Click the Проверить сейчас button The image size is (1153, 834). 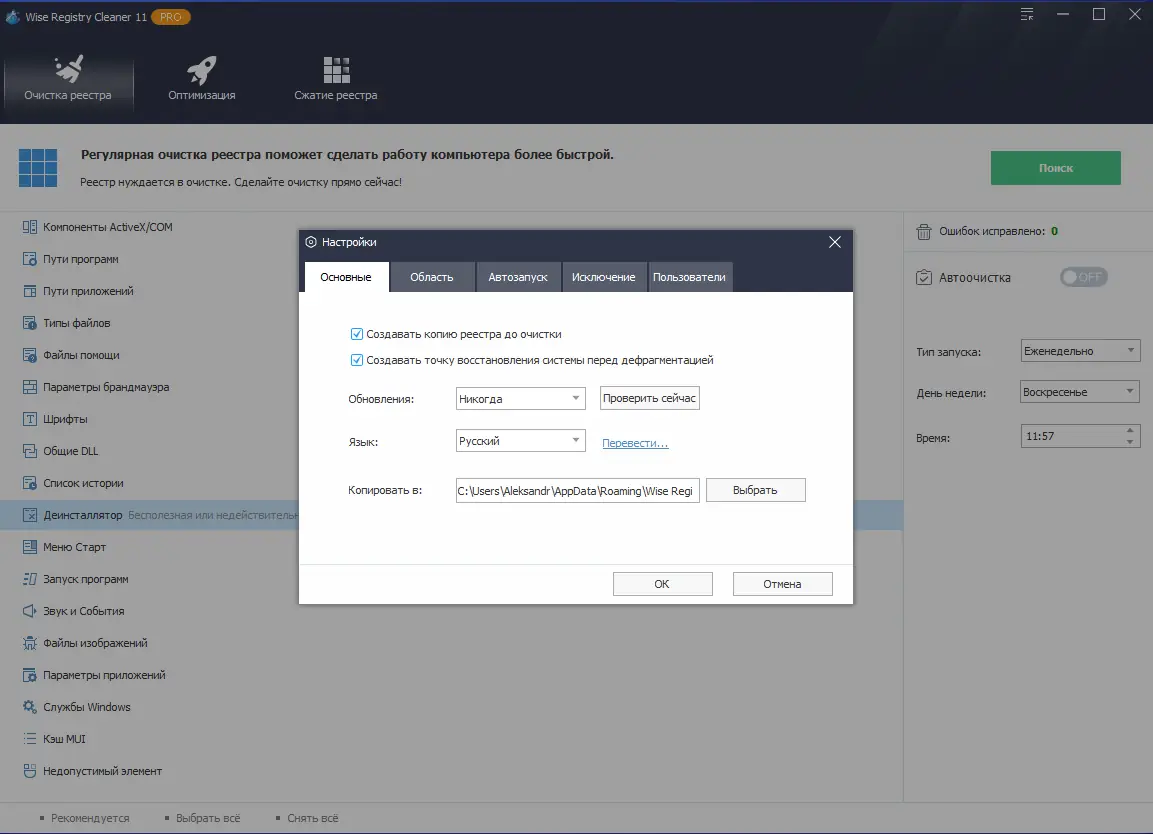[x=649, y=398]
